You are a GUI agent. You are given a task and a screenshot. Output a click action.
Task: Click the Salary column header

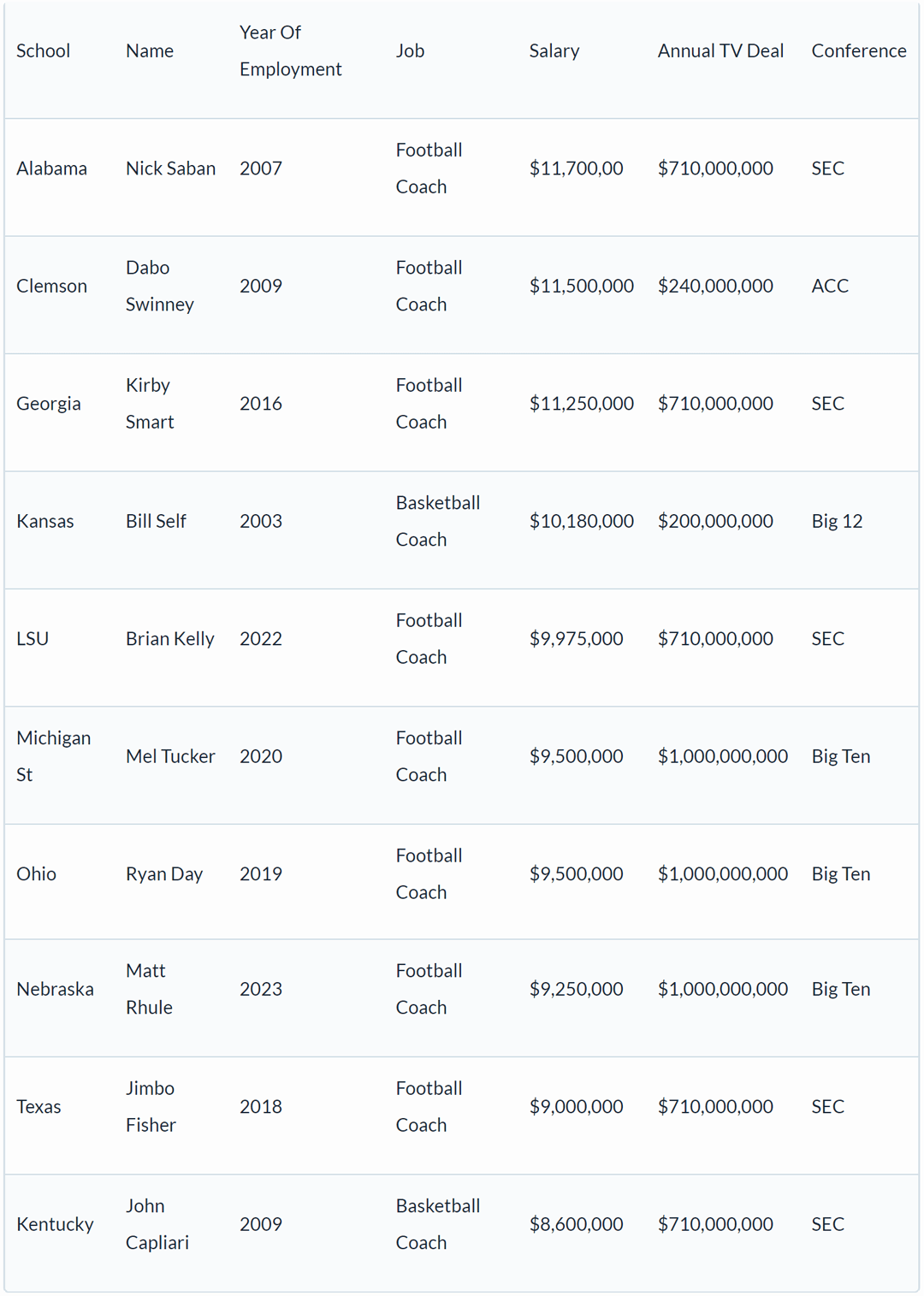[554, 51]
